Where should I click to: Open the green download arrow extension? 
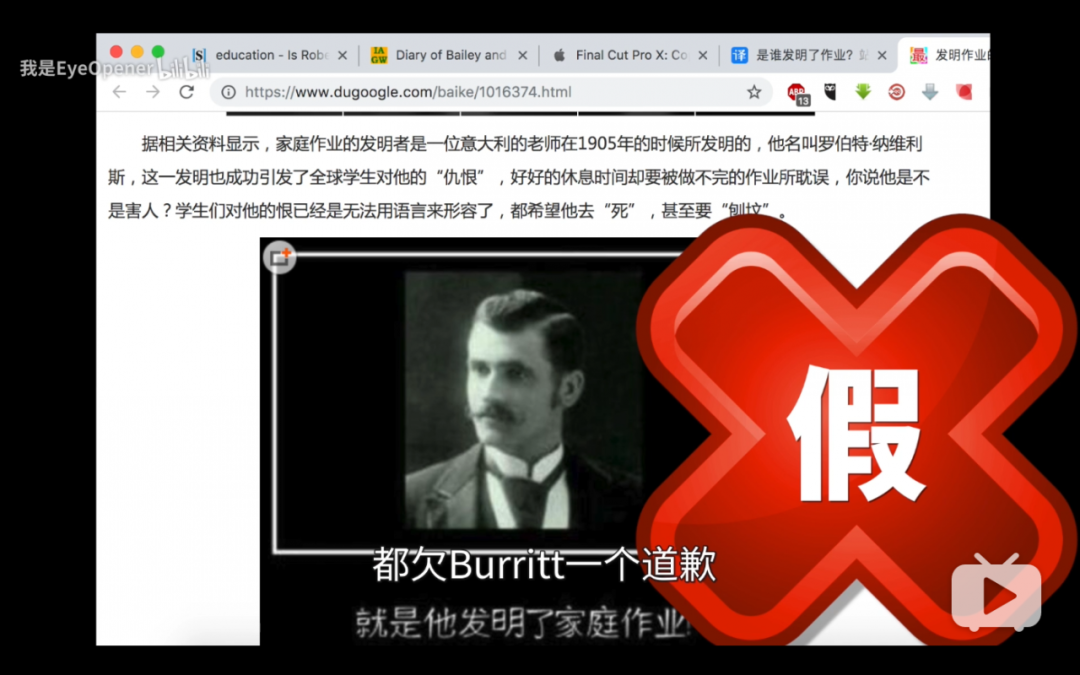(x=862, y=92)
